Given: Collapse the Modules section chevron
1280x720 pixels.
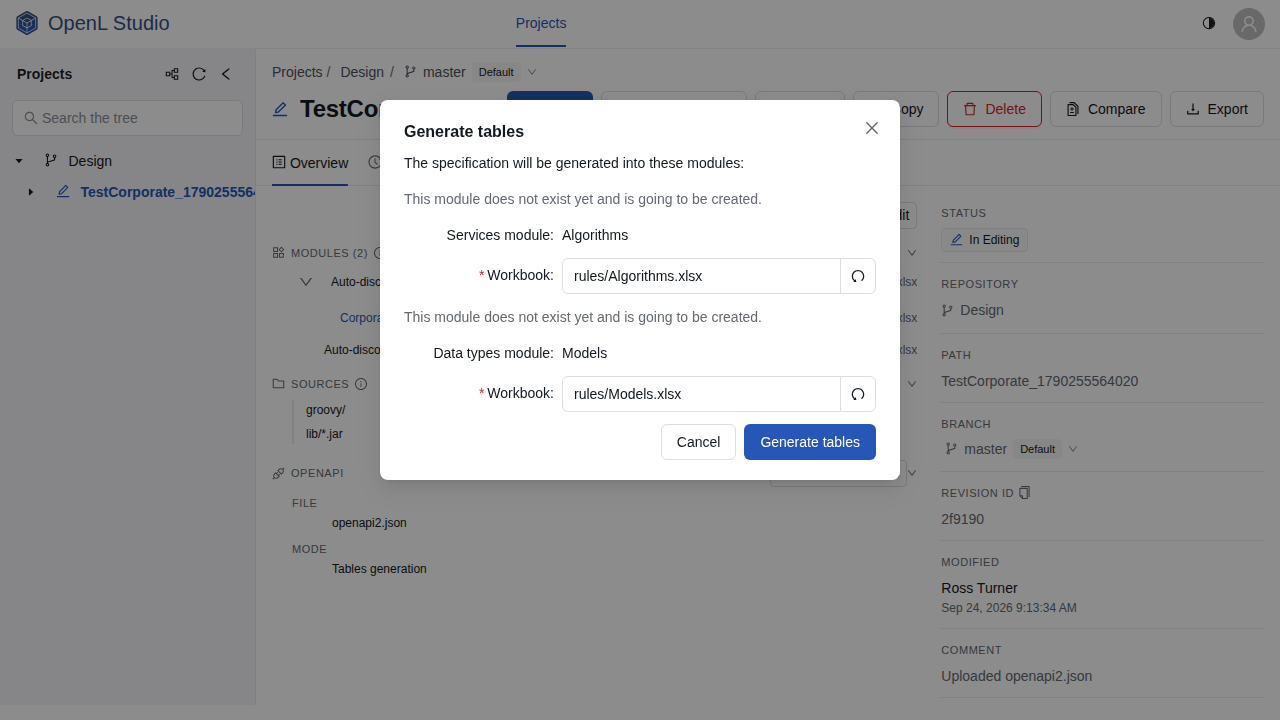Looking at the screenshot, I should [x=912, y=253].
